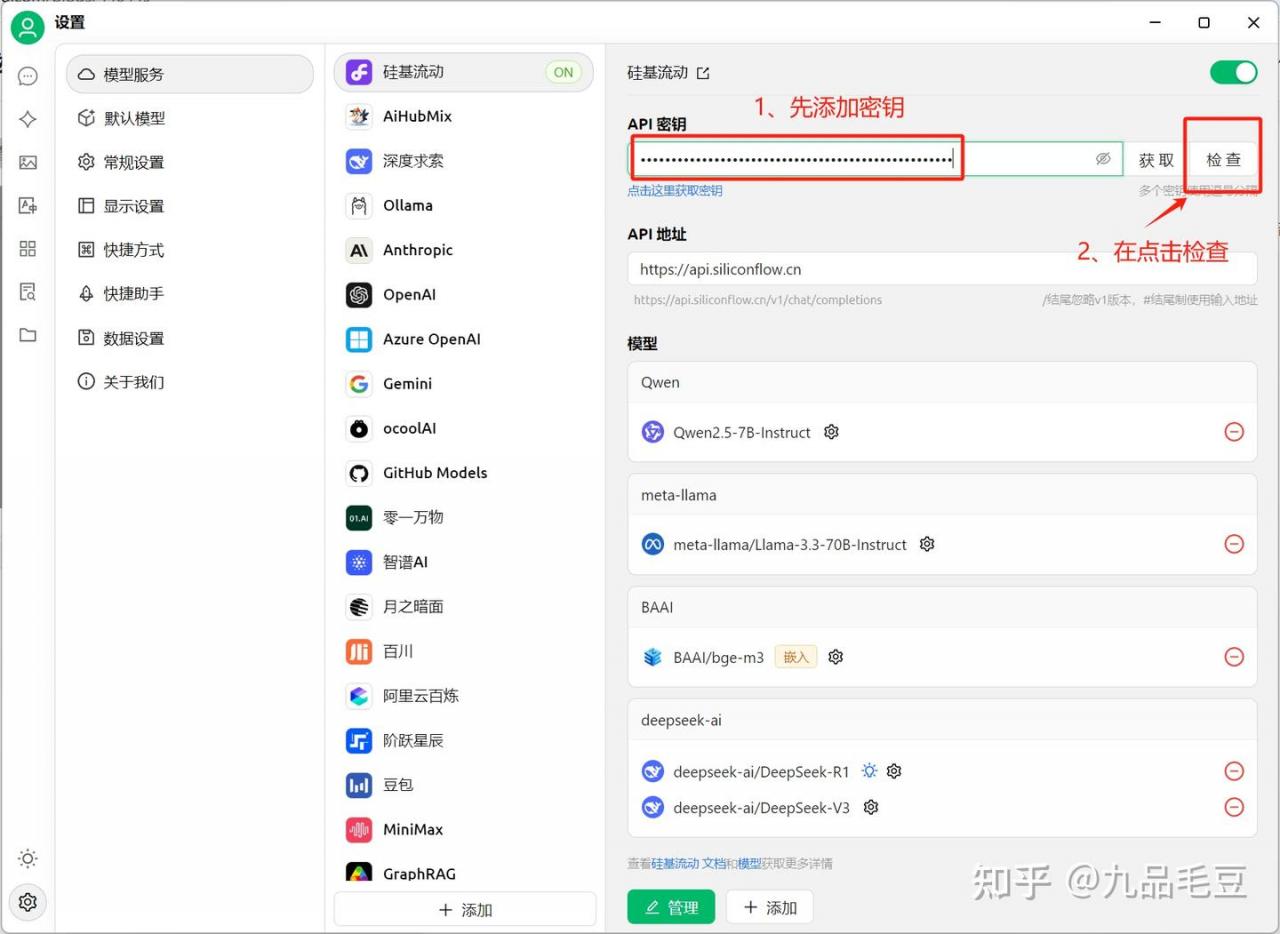Open 硅基流动 external website link icon

pos(703,73)
